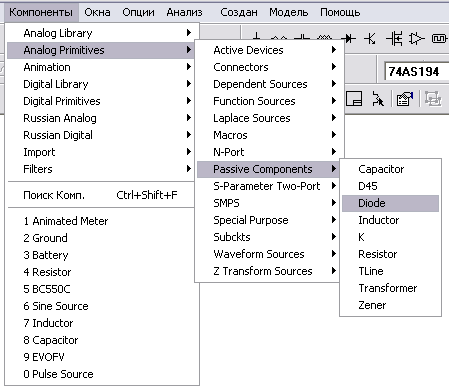This screenshot has width=449, height=390.
Task: Click the title box frame icon
Action: [x=354, y=99]
